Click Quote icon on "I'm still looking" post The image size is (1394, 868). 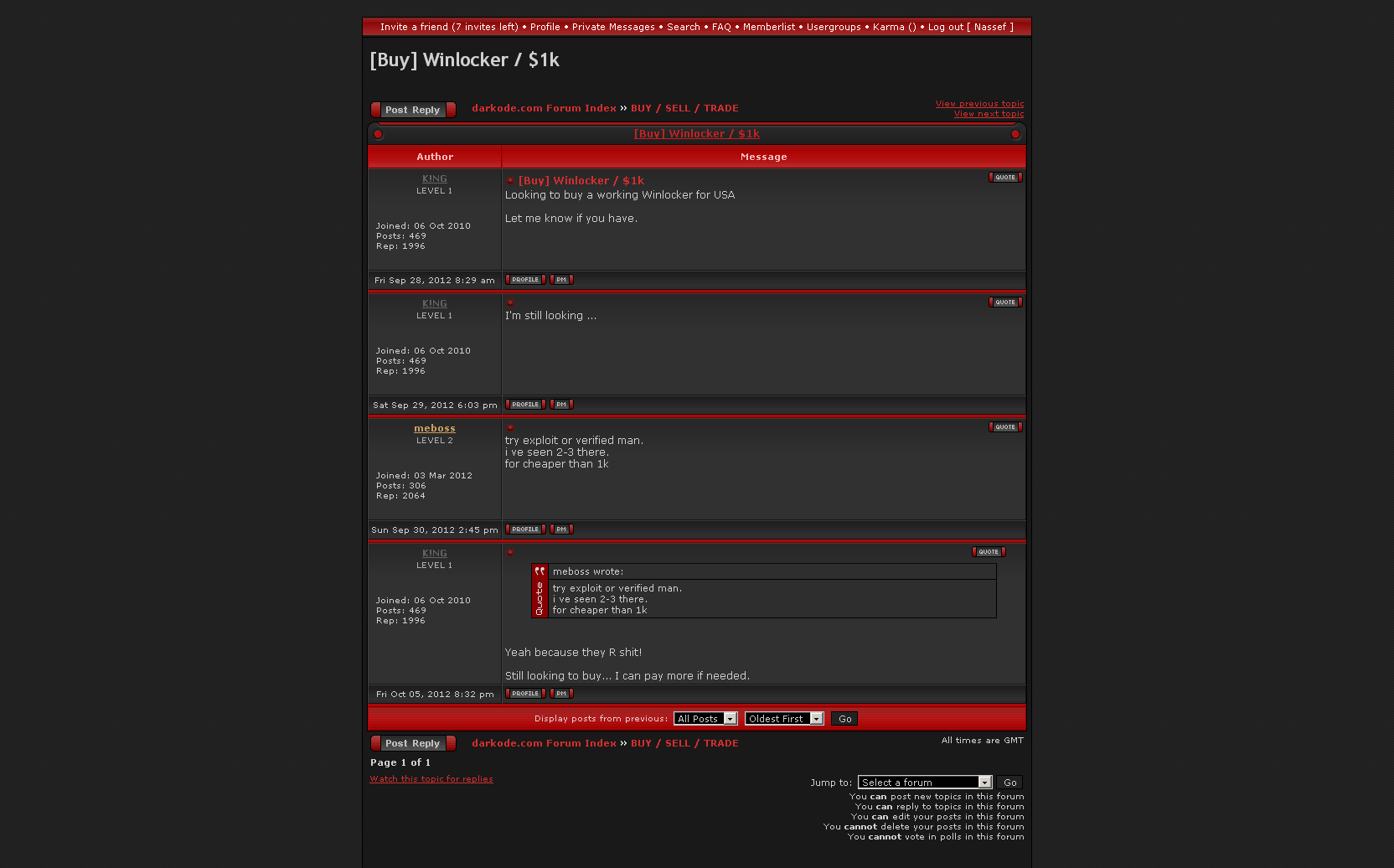click(x=1004, y=302)
